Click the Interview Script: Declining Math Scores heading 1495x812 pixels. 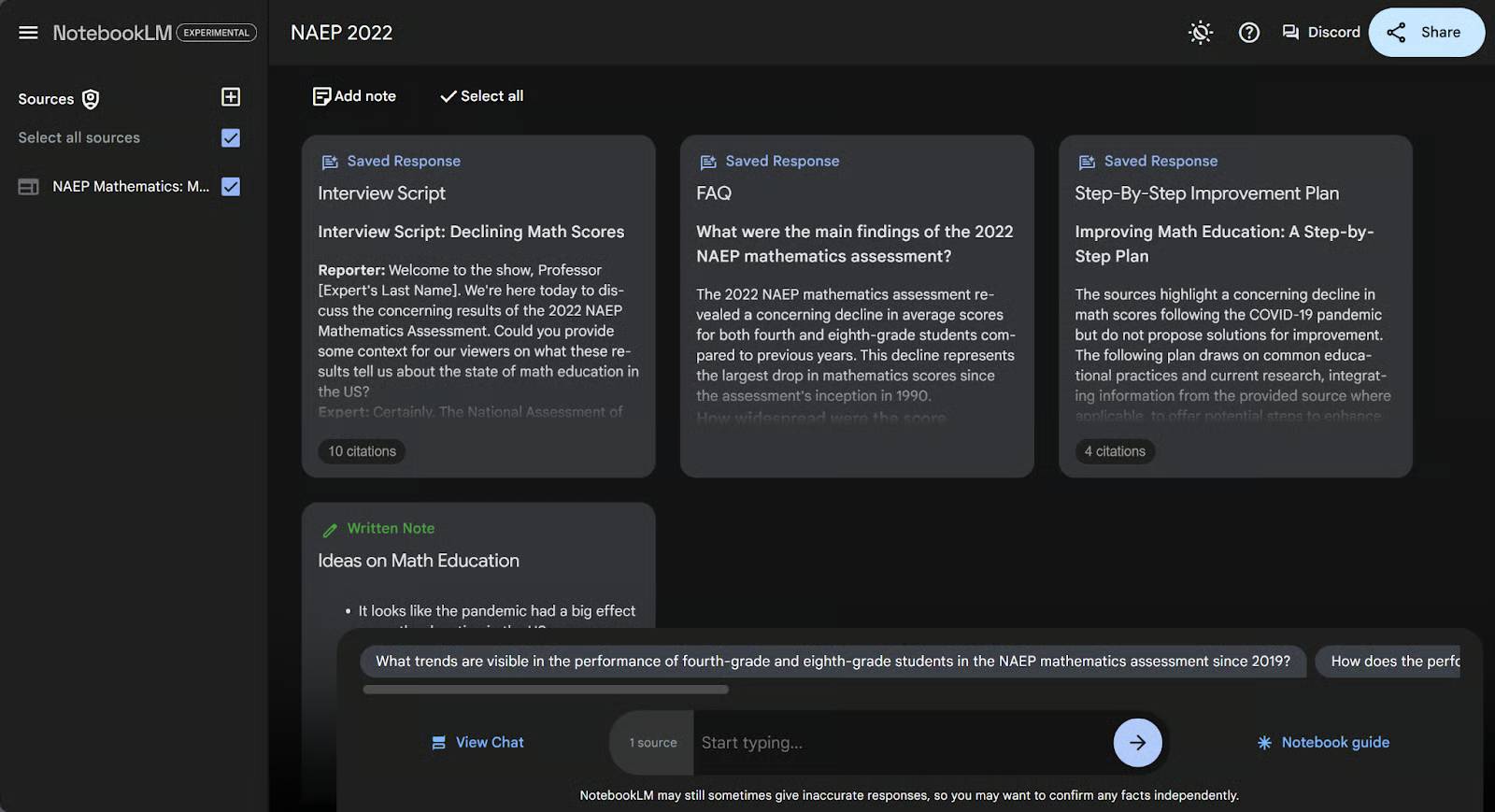pos(471,232)
